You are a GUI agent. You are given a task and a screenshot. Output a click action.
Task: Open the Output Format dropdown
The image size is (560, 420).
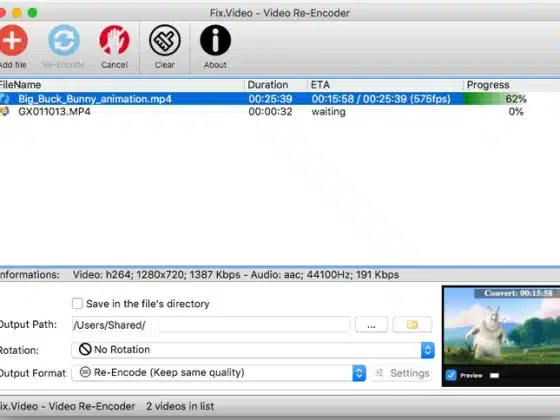coord(219,373)
